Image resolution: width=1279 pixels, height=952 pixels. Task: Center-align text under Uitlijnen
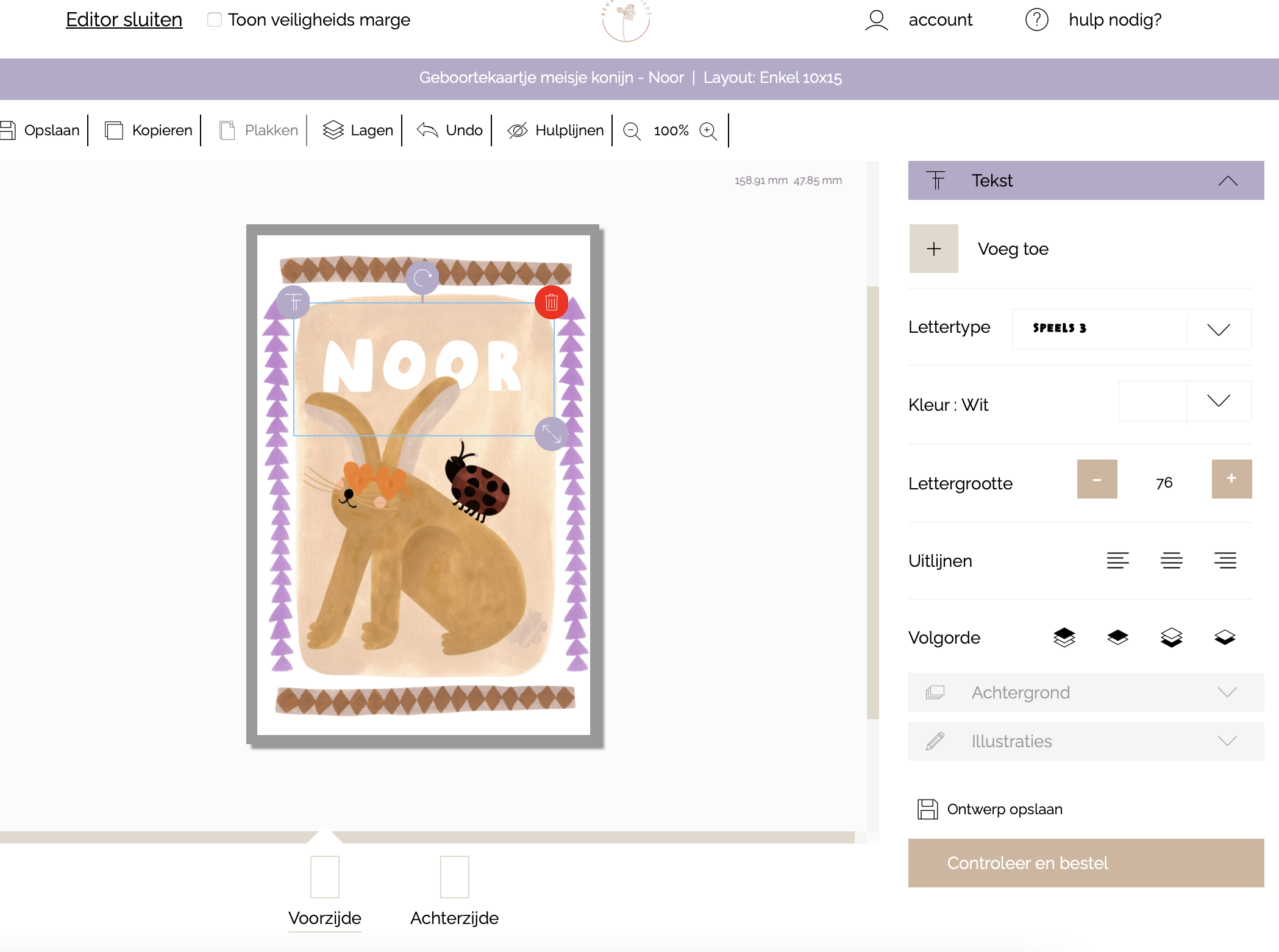pos(1171,560)
